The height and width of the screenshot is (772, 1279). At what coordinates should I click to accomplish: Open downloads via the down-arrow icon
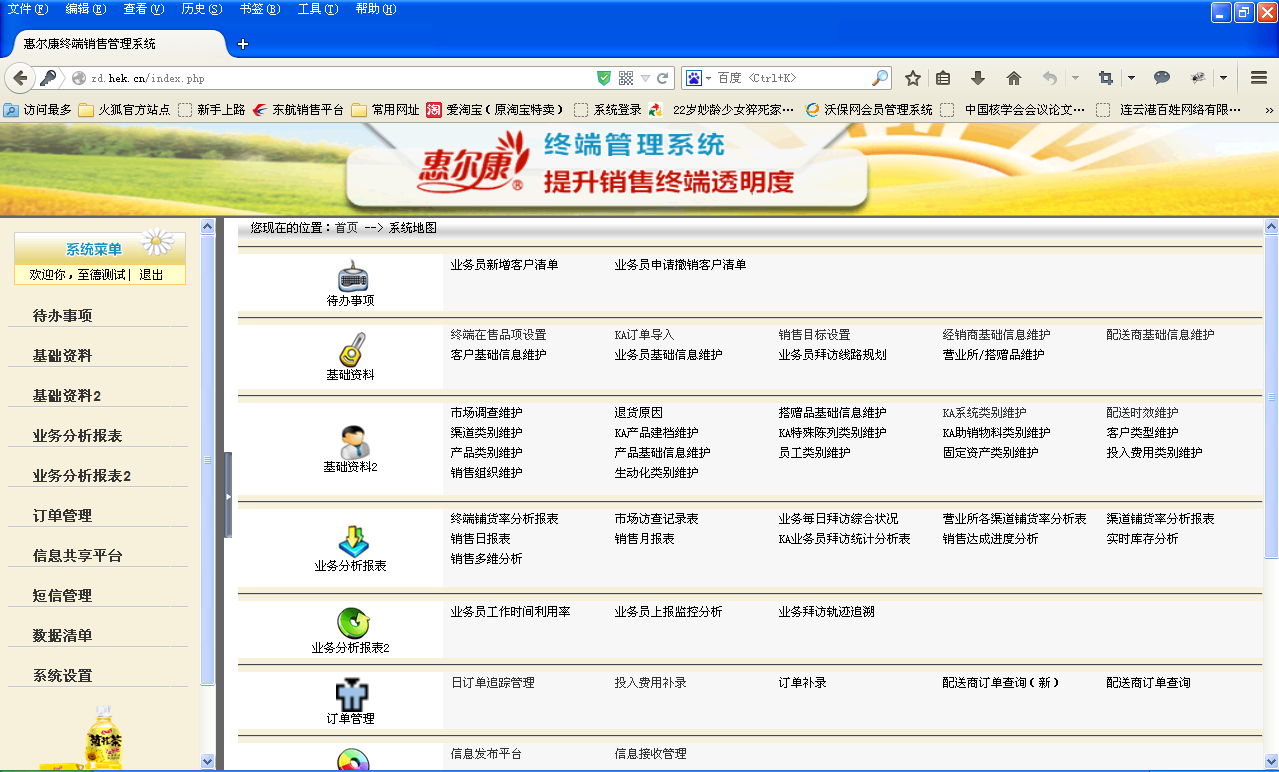(978, 78)
